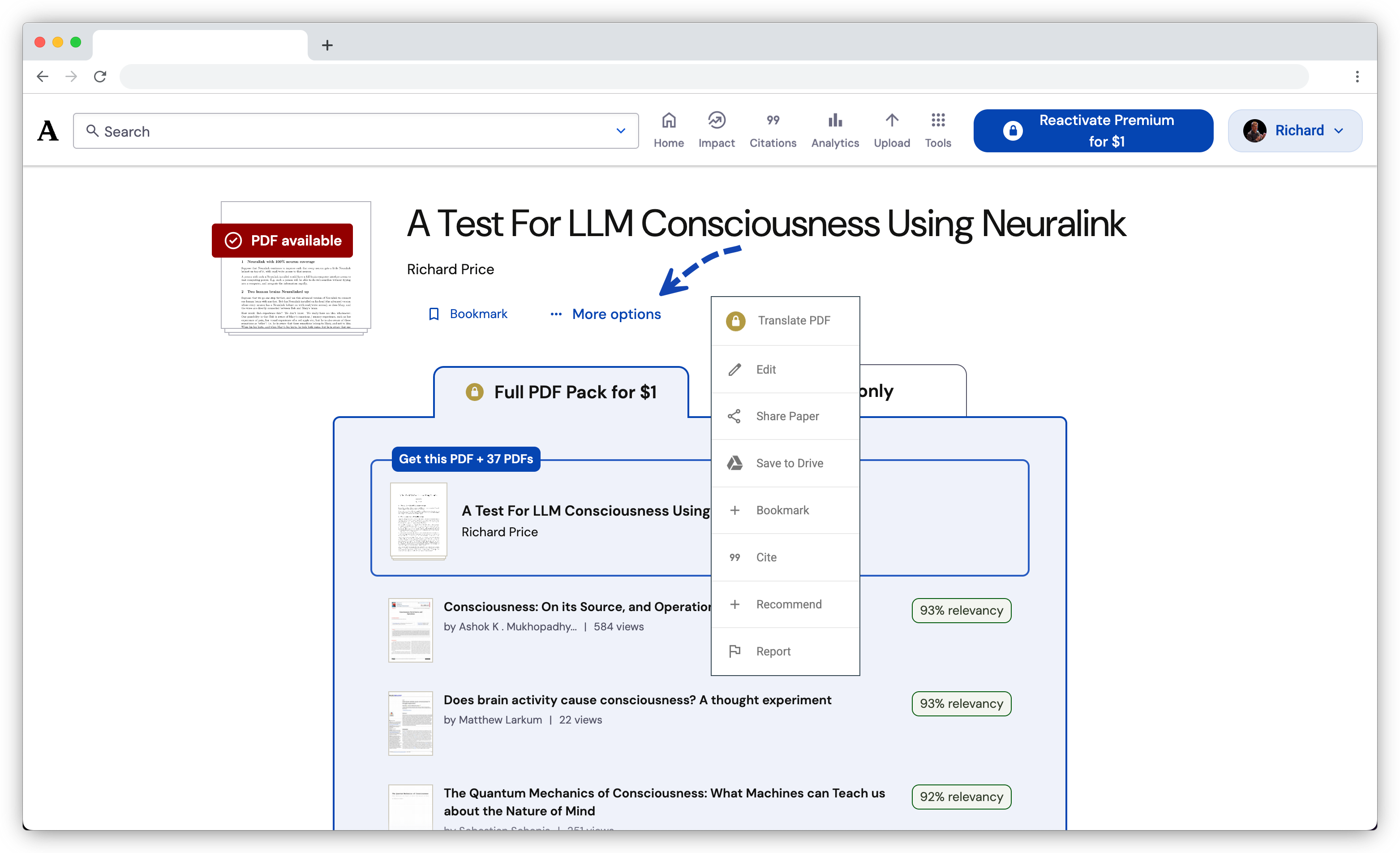
Task: Select Cite from the options menu
Action: coord(785,557)
